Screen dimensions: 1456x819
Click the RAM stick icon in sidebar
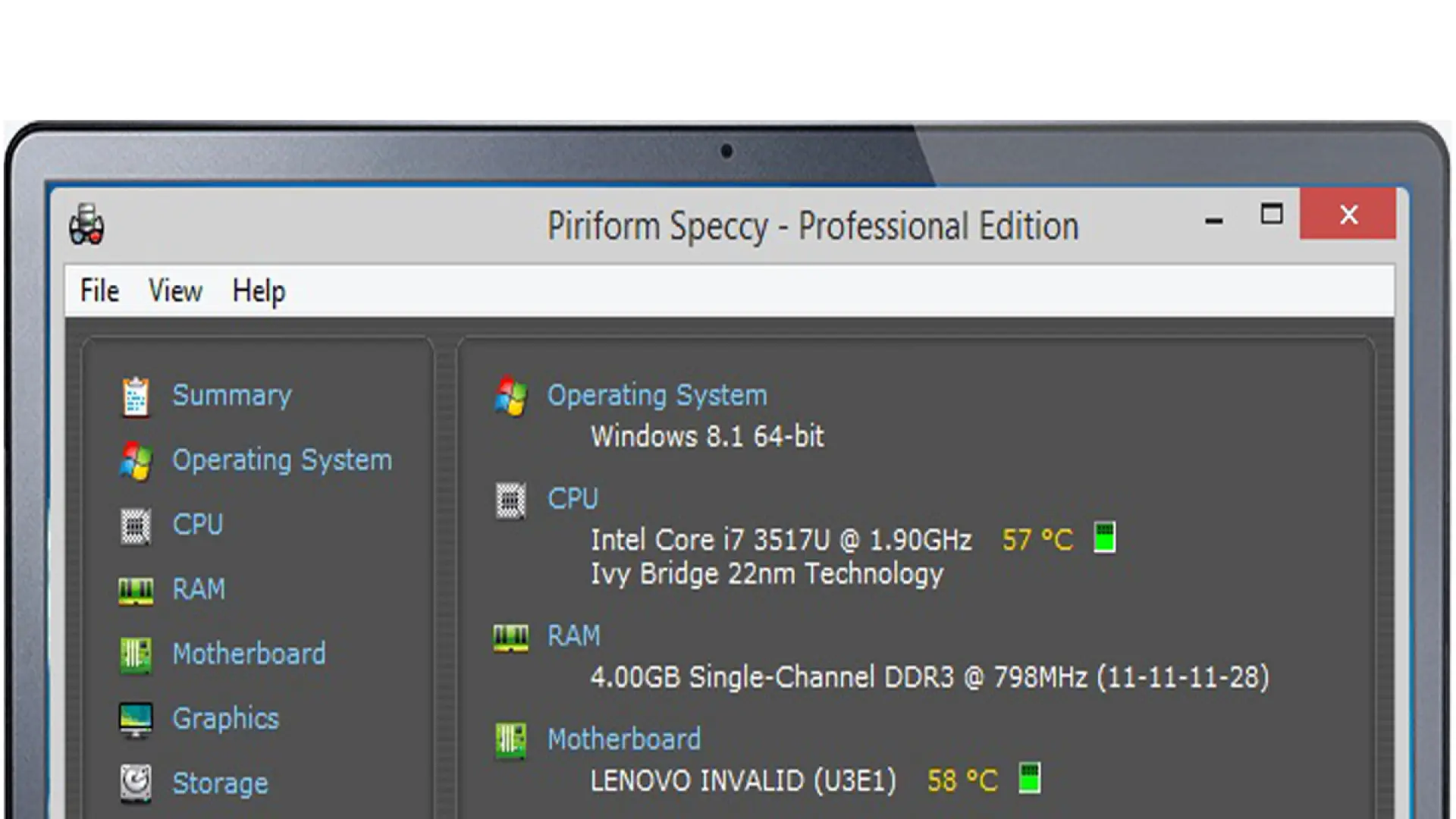[x=136, y=590]
